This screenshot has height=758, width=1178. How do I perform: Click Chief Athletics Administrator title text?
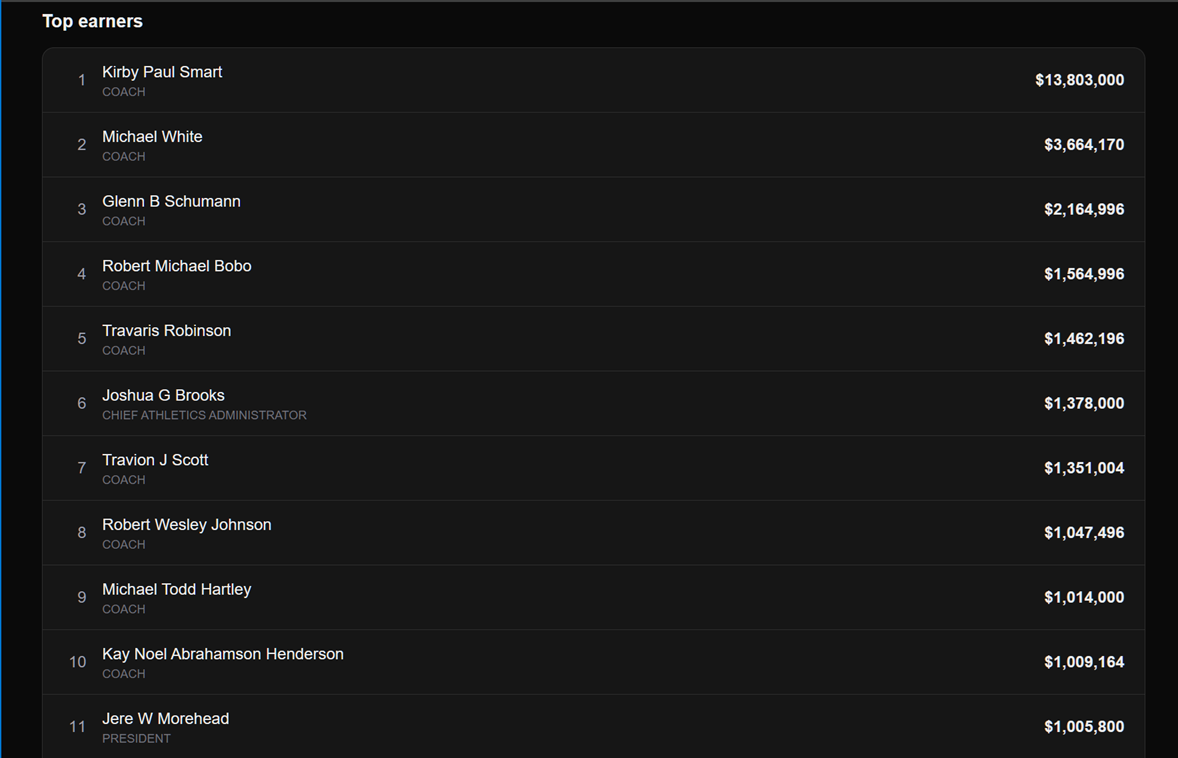[x=204, y=415]
